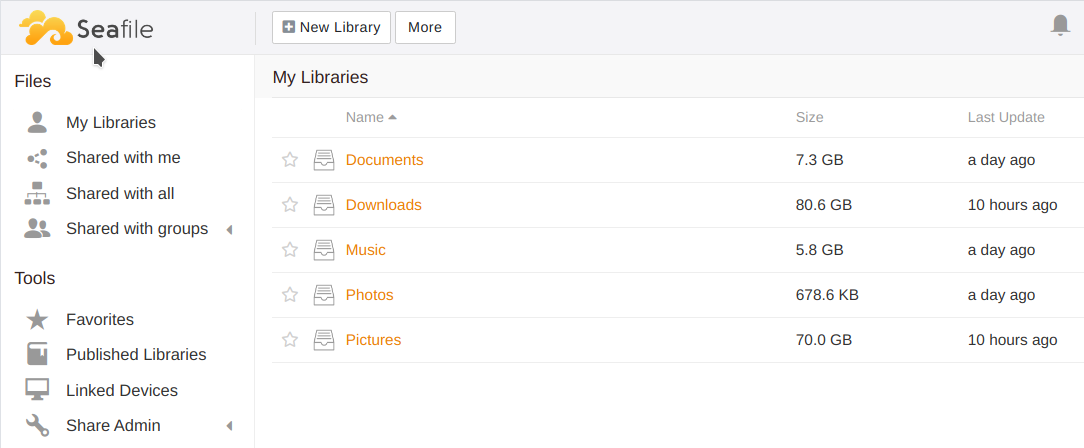Click the My Libraries person icon
This screenshot has height=448, width=1084.
37,122
